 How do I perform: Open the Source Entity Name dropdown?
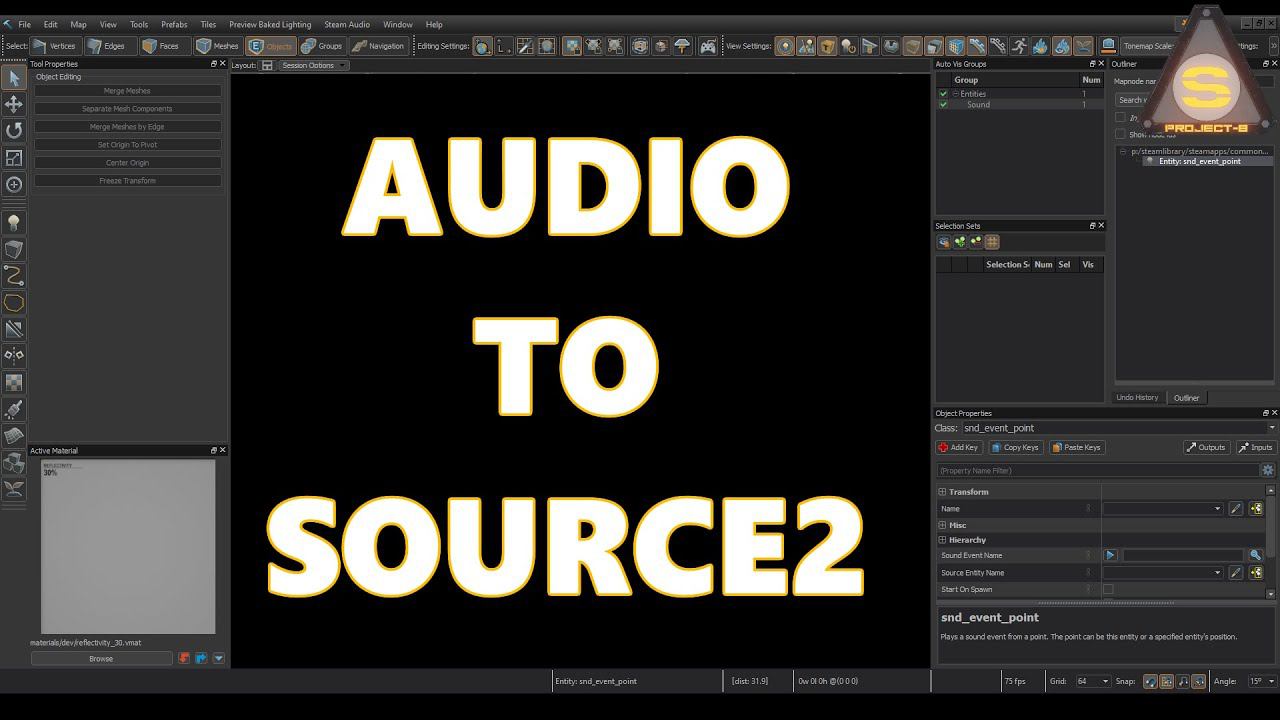tap(1163, 573)
